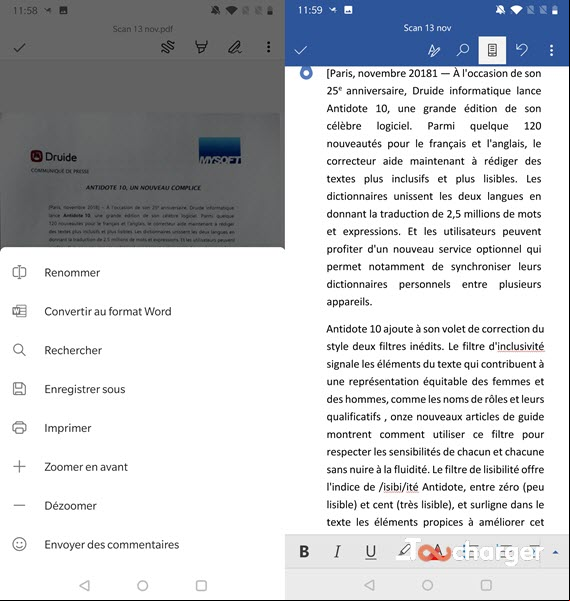
Task: Confirm with the checkmark in Word header
Action: coord(301,50)
